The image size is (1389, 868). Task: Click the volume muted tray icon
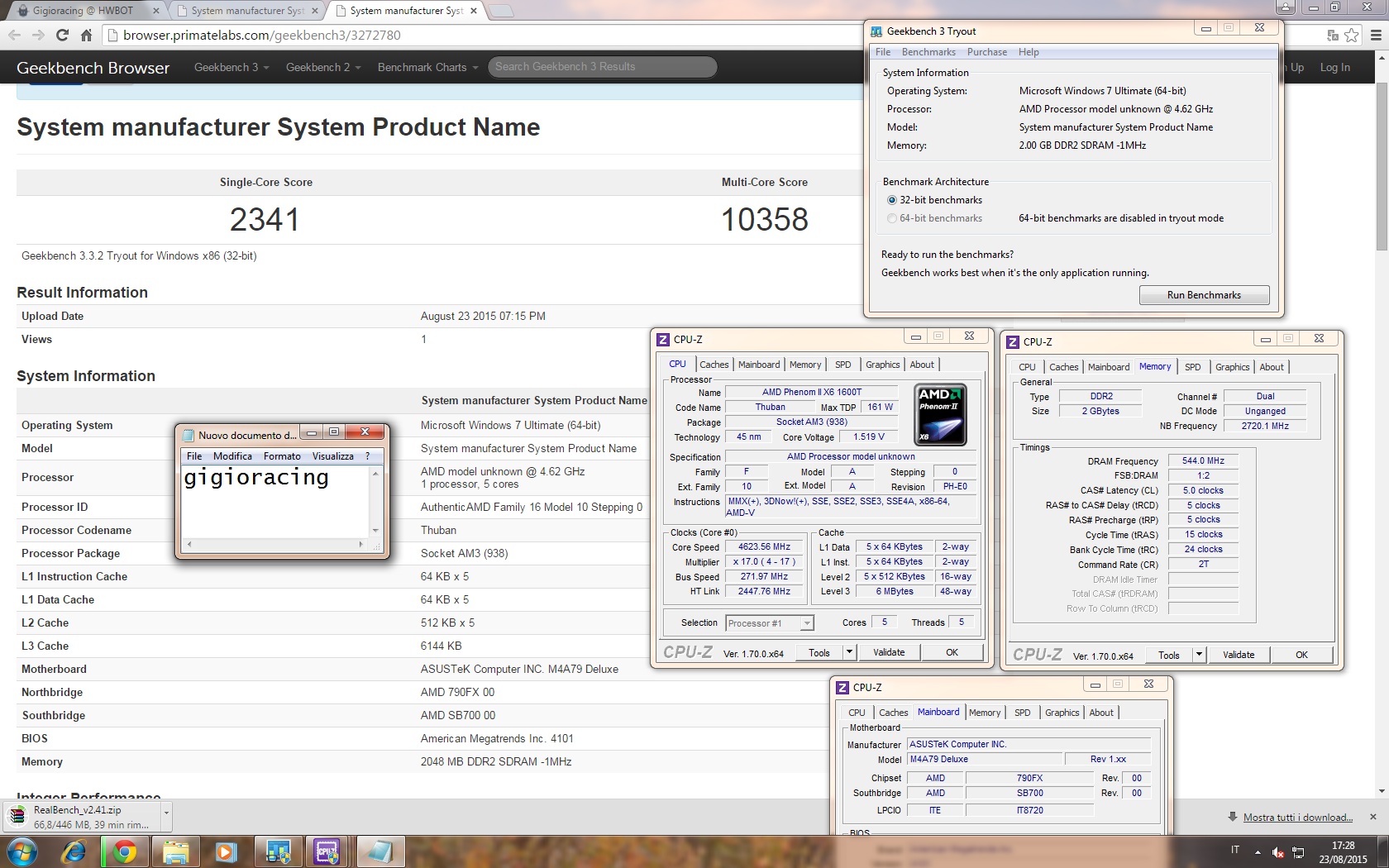coord(1277,851)
